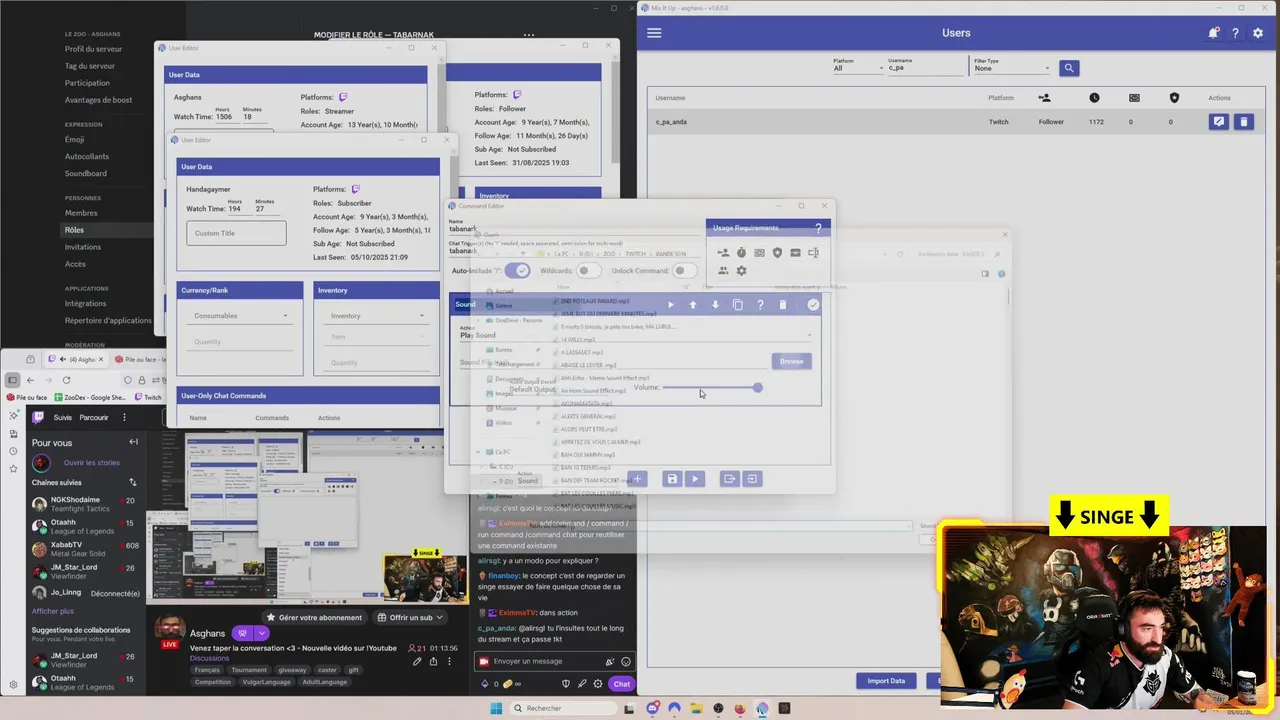Sort users by the watch time clock column
The image size is (1280, 720).
[1094, 98]
